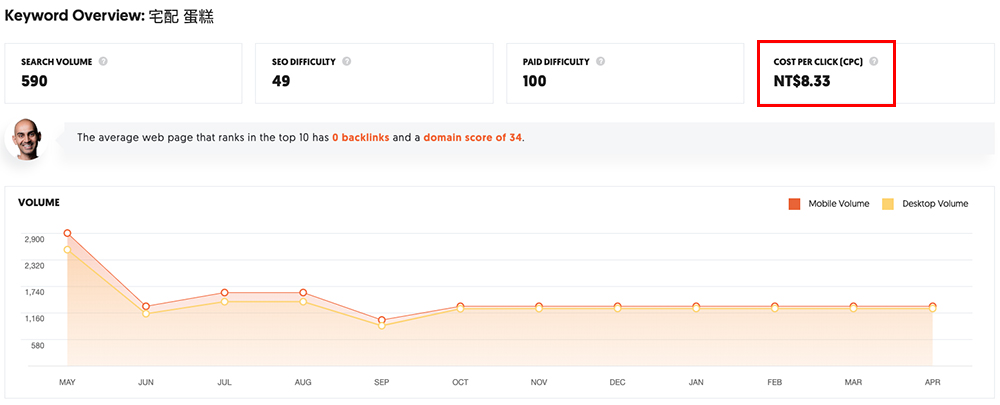Click the advisor avatar photo
Screen dimensions: 1000x405
point(27,139)
